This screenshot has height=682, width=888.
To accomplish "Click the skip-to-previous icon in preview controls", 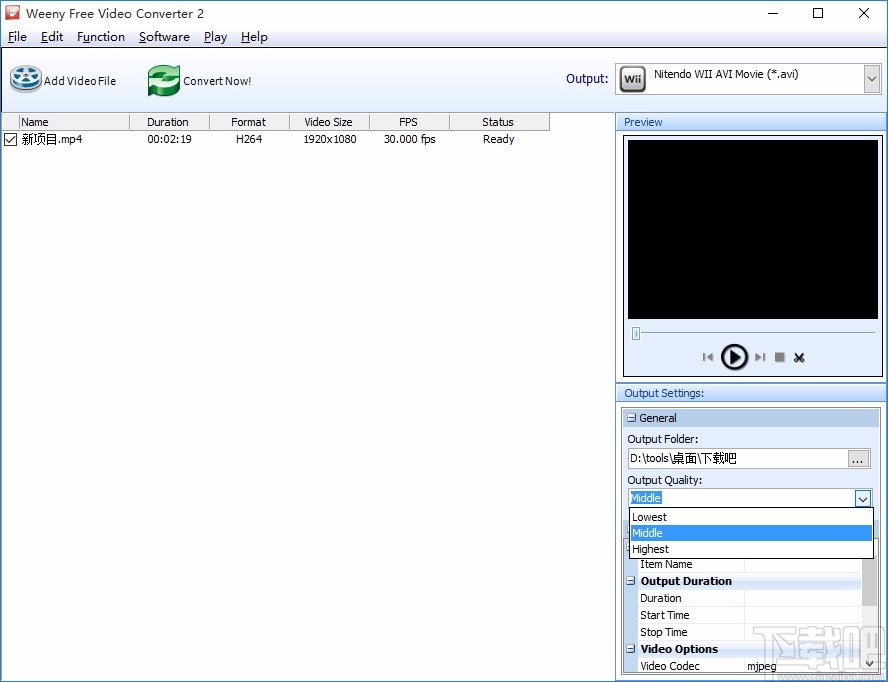I will tap(708, 357).
